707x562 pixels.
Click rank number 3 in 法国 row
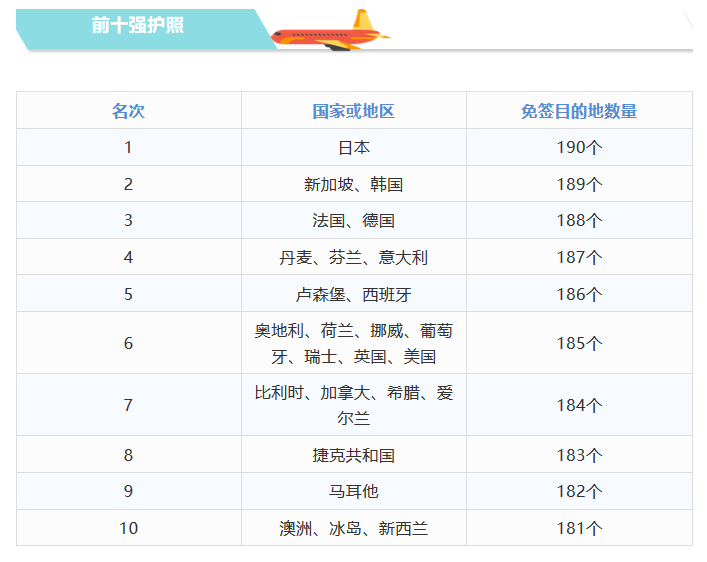point(129,221)
